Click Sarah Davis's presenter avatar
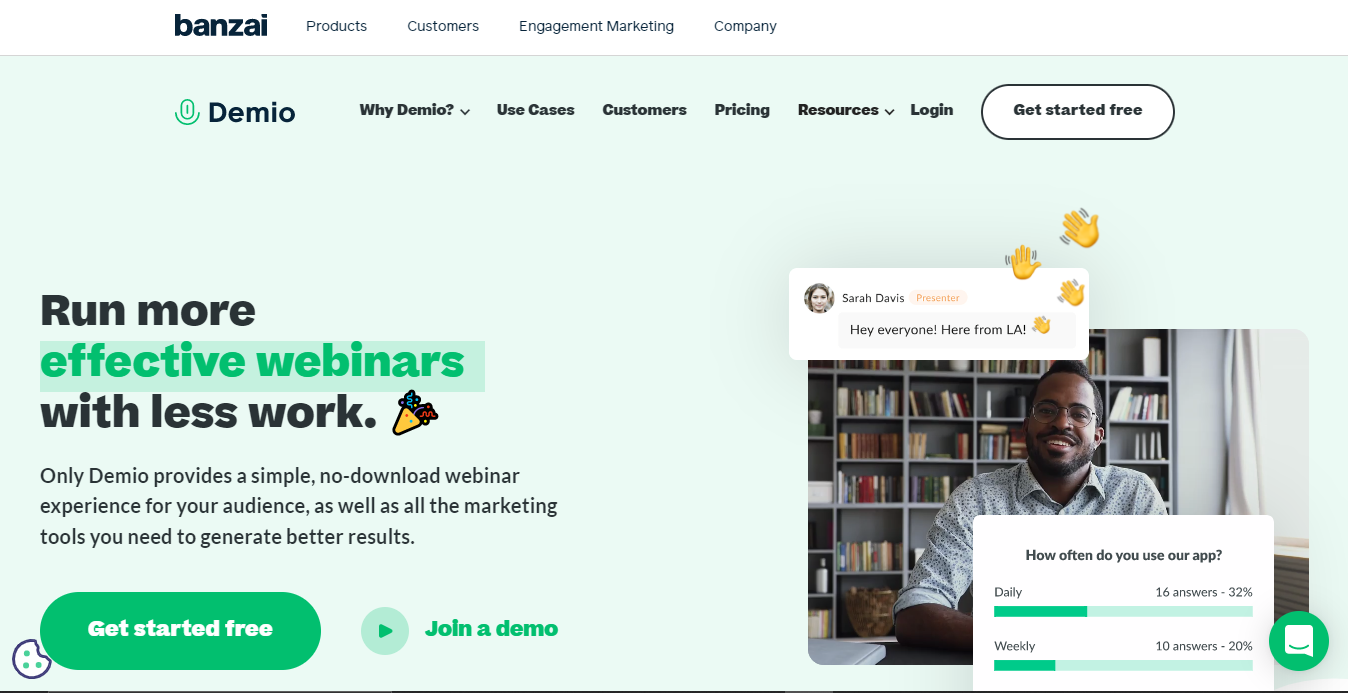Viewport: 1348px width, 693px height. point(819,298)
